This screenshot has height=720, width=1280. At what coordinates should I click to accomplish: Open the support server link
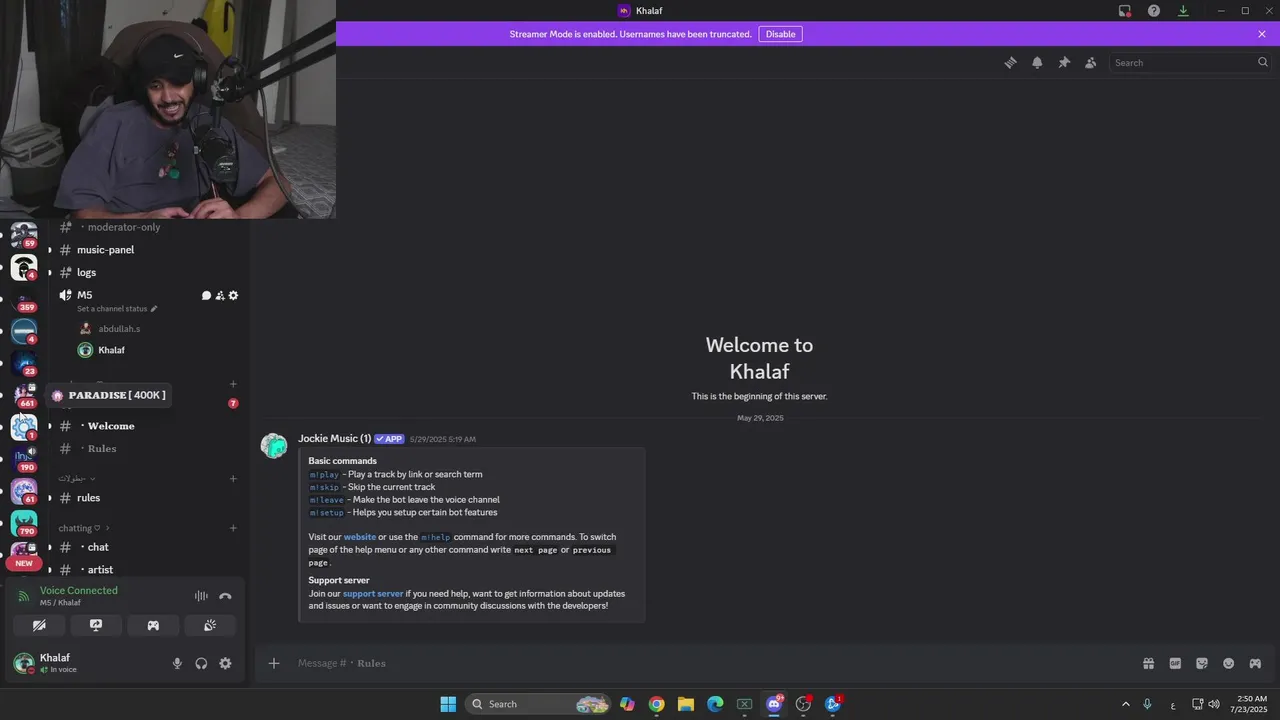tap(373, 593)
